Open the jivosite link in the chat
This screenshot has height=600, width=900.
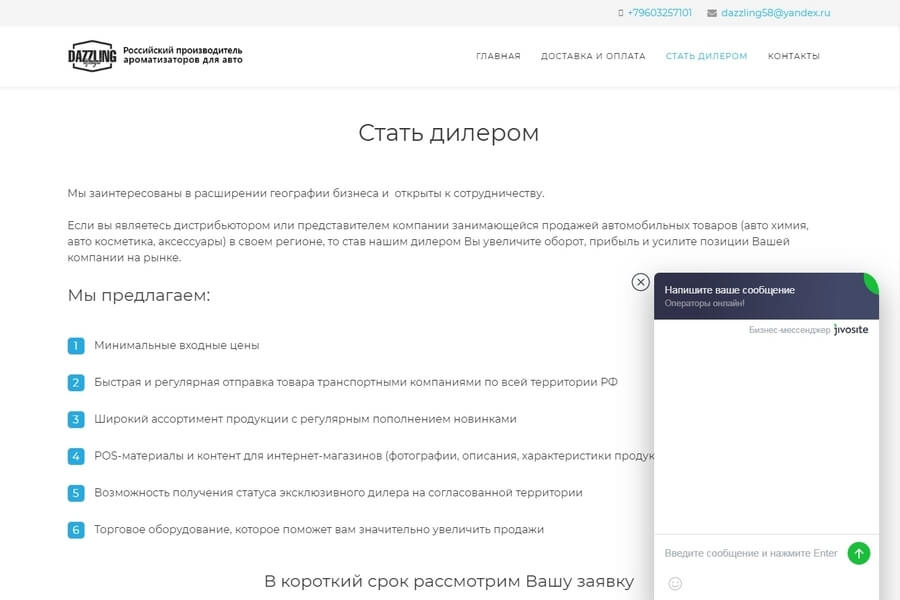[x=851, y=329]
